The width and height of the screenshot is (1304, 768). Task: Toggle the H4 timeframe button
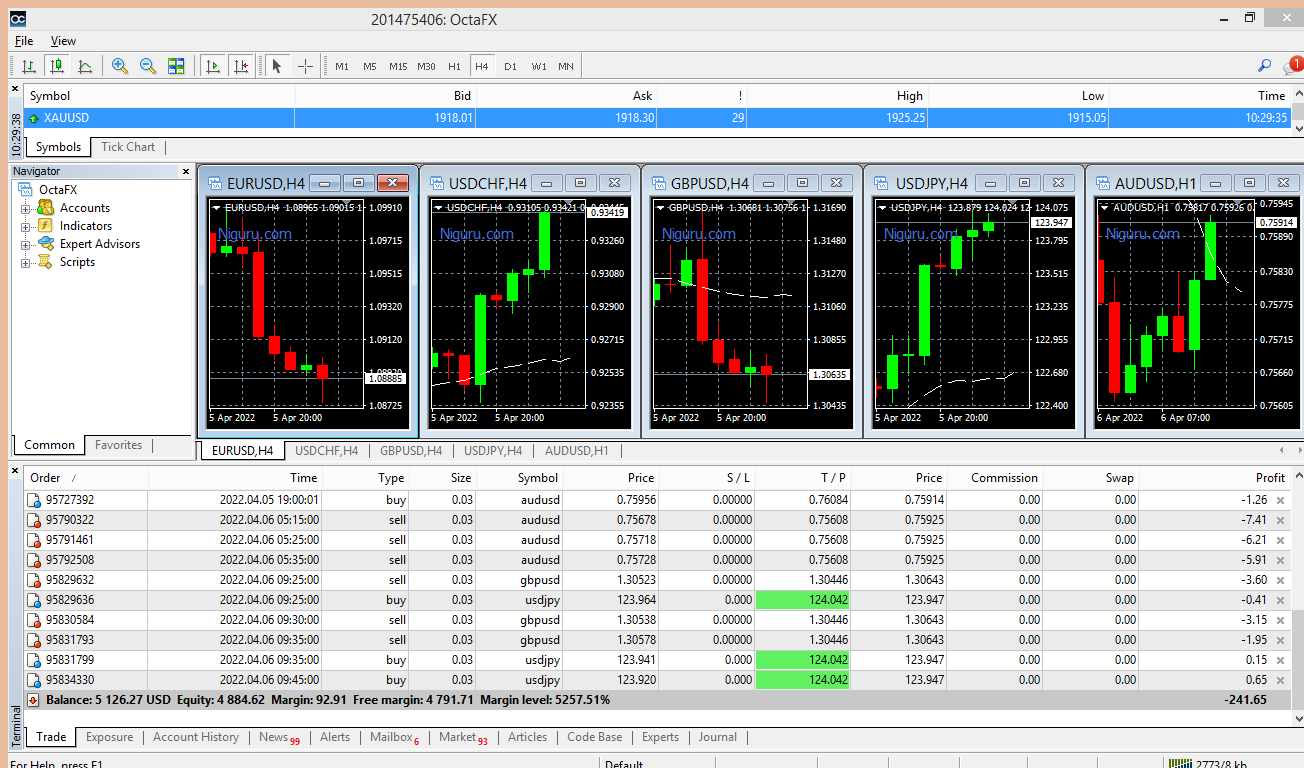click(x=482, y=66)
